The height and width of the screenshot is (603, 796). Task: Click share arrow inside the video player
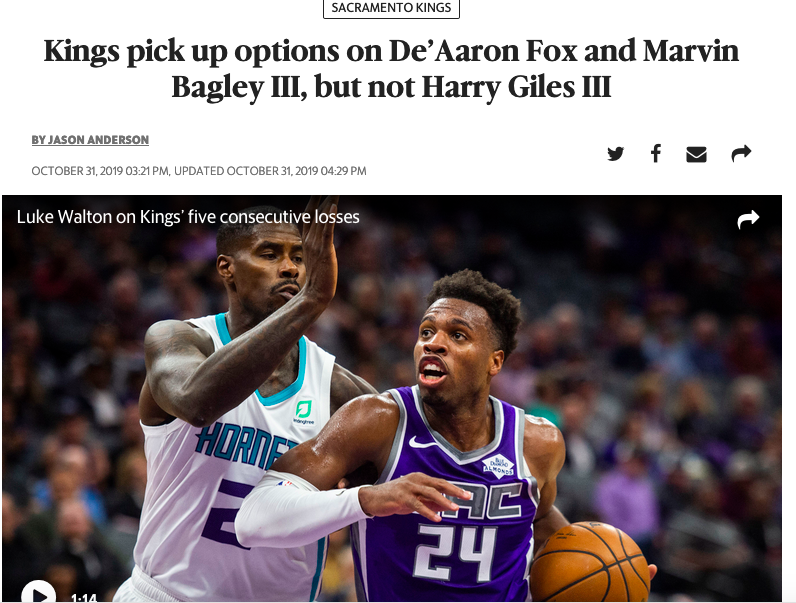748,219
